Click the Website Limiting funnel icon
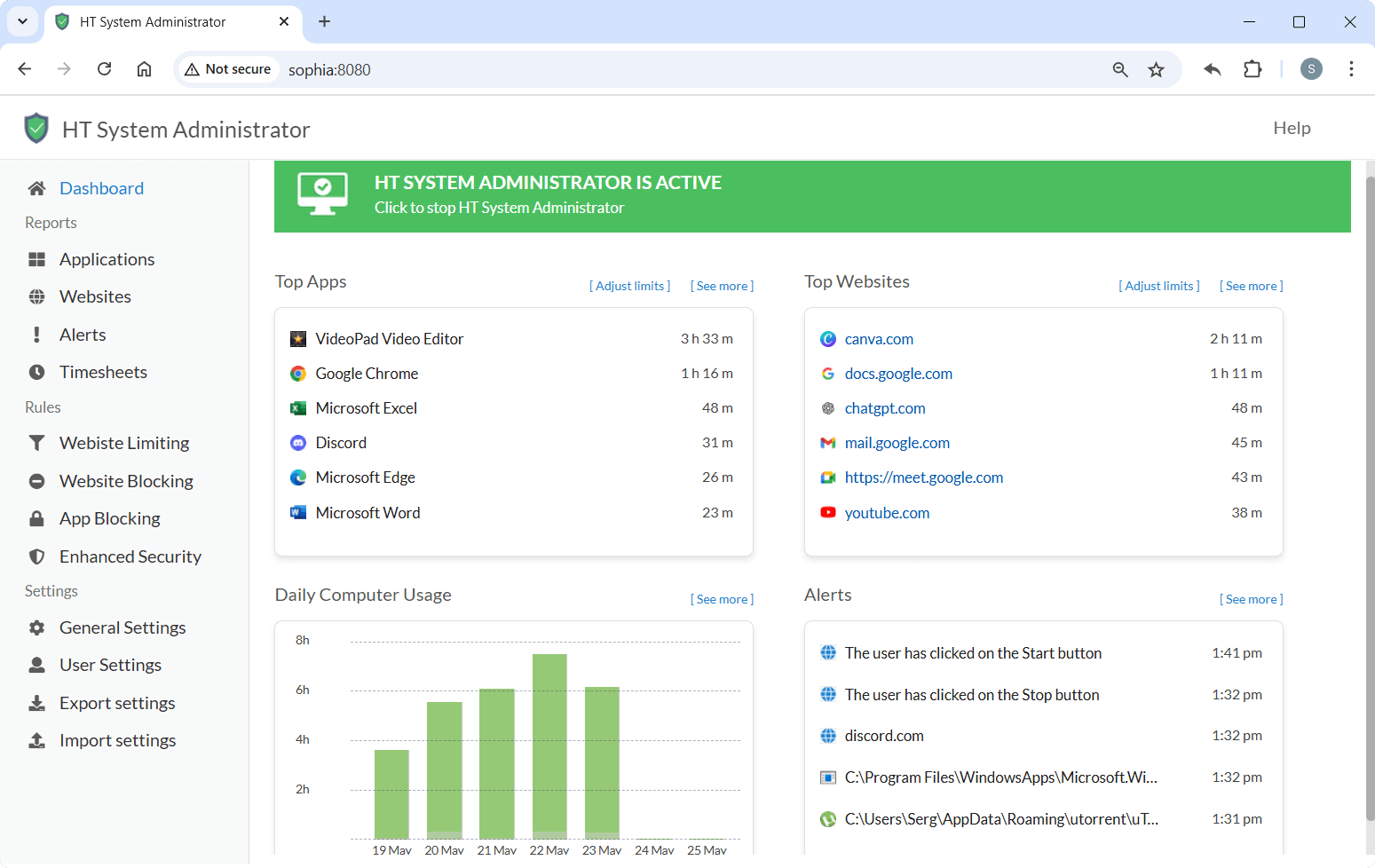 tap(36, 443)
